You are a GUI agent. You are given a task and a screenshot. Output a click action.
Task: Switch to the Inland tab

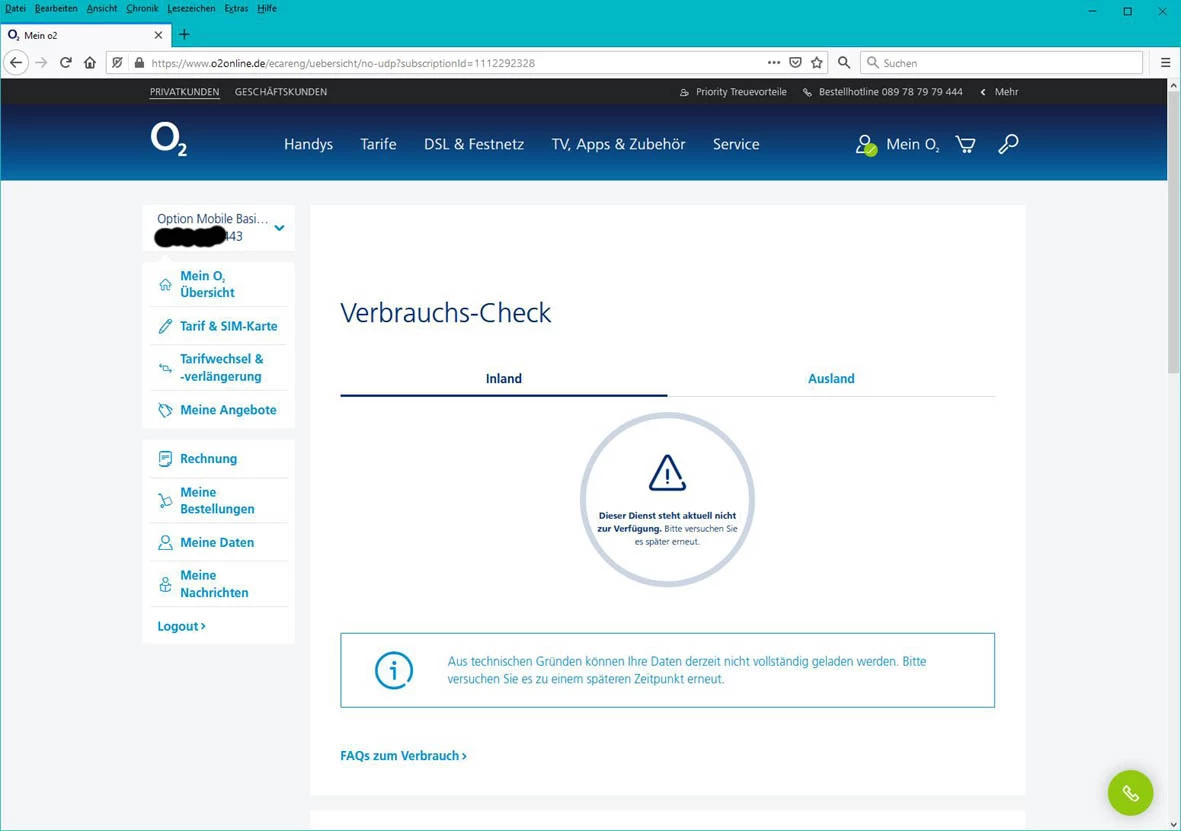[x=504, y=378]
